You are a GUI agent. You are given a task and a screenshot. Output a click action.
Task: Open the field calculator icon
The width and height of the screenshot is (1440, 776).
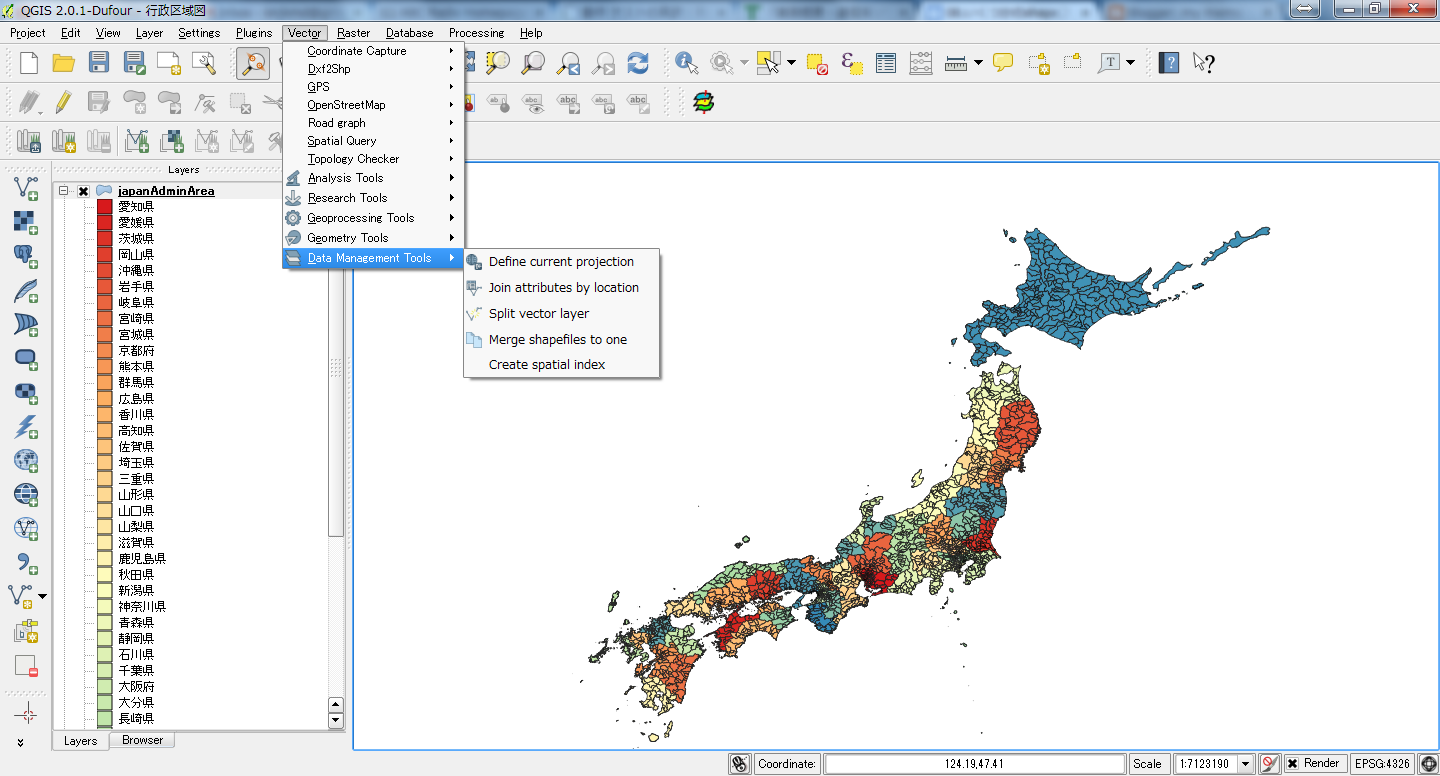pos(921,63)
